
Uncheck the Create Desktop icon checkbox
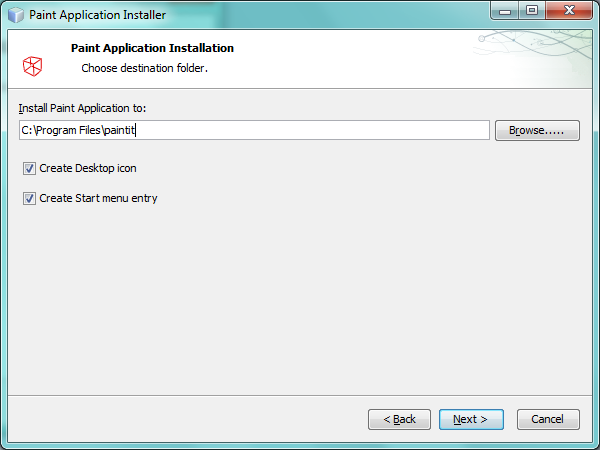tap(29, 169)
